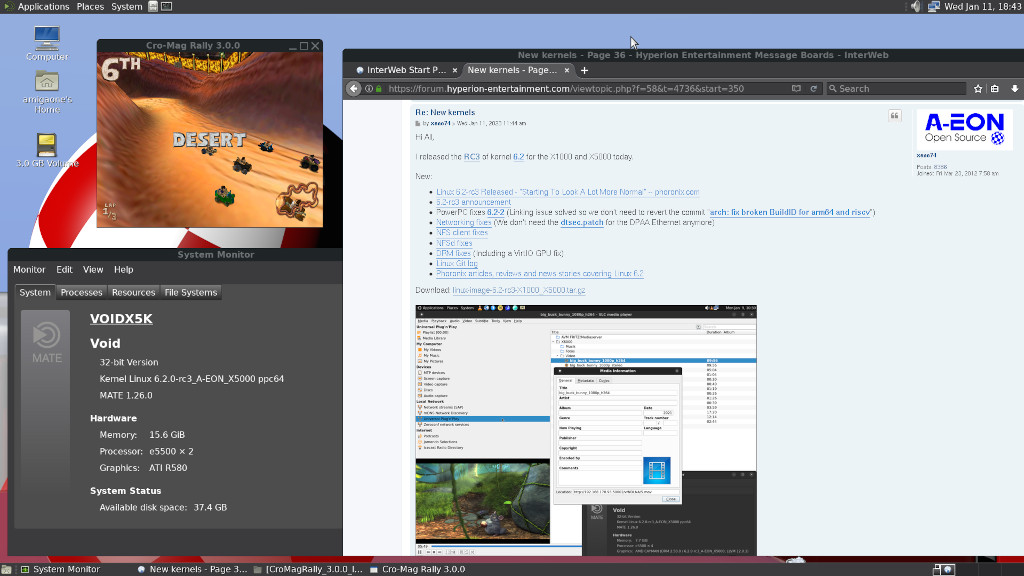
Task: Open Phoronix articles covering Linux 6.2 link
Action: tap(539, 274)
